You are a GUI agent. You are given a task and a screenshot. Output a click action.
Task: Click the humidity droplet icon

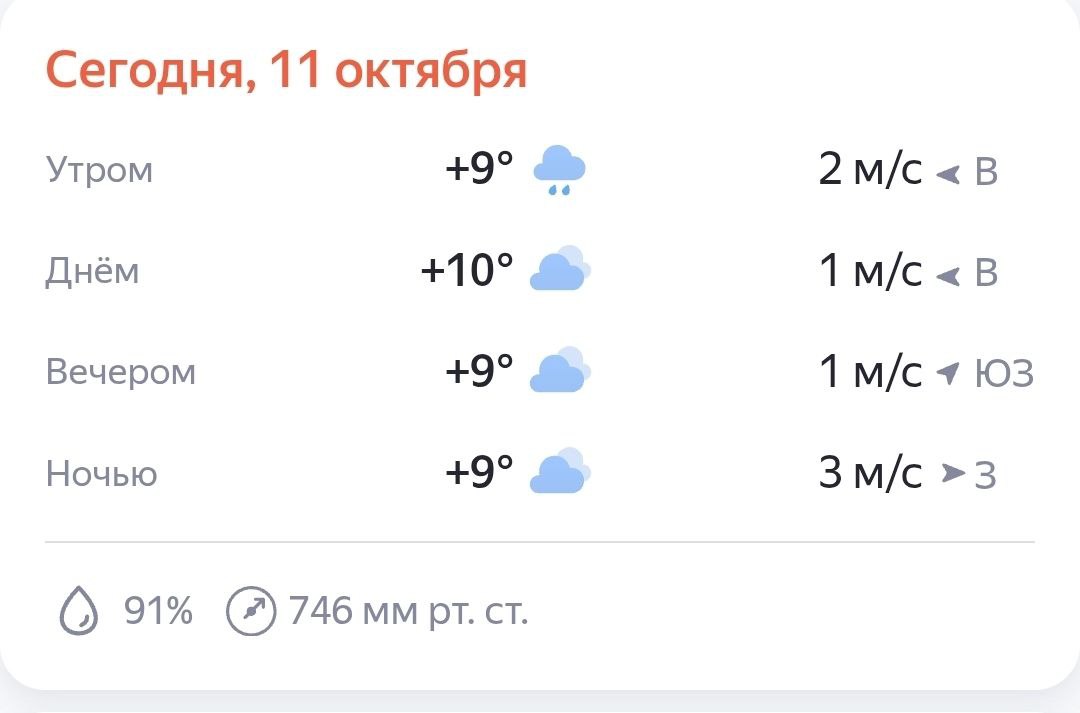click(x=79, y=610)
